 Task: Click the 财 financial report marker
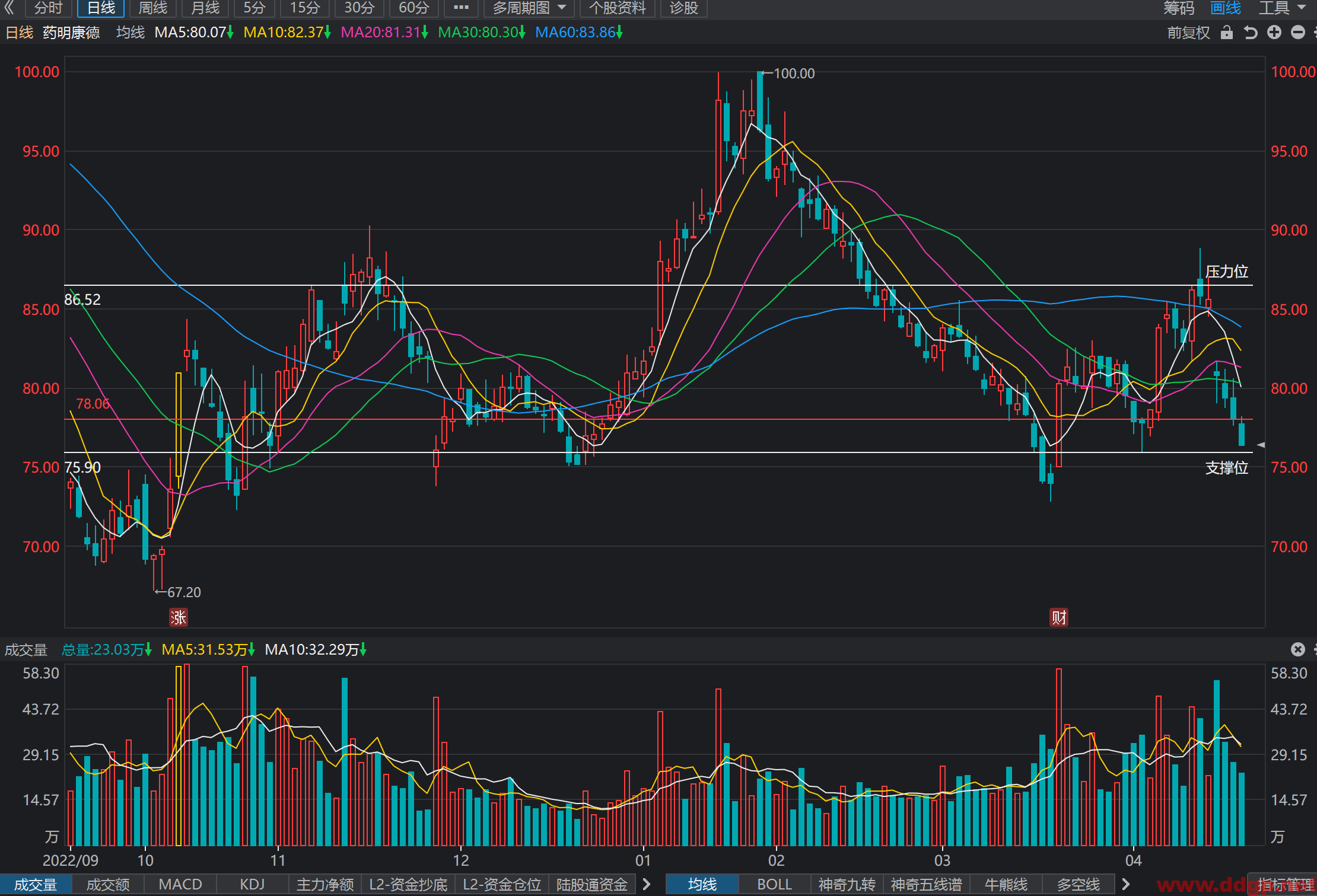point(1059,617)
